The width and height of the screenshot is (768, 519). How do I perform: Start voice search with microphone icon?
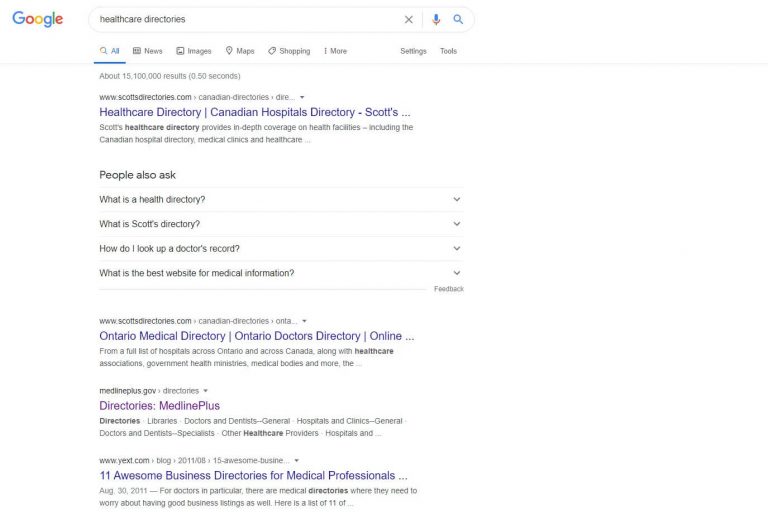point(436,20)
